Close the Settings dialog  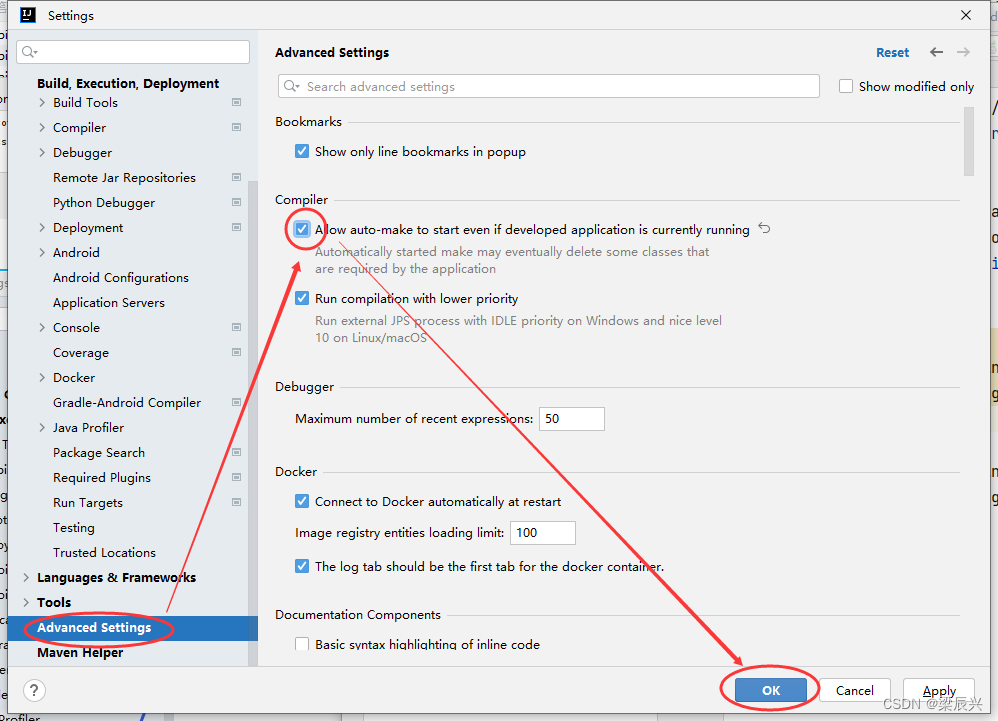(966, 15)
